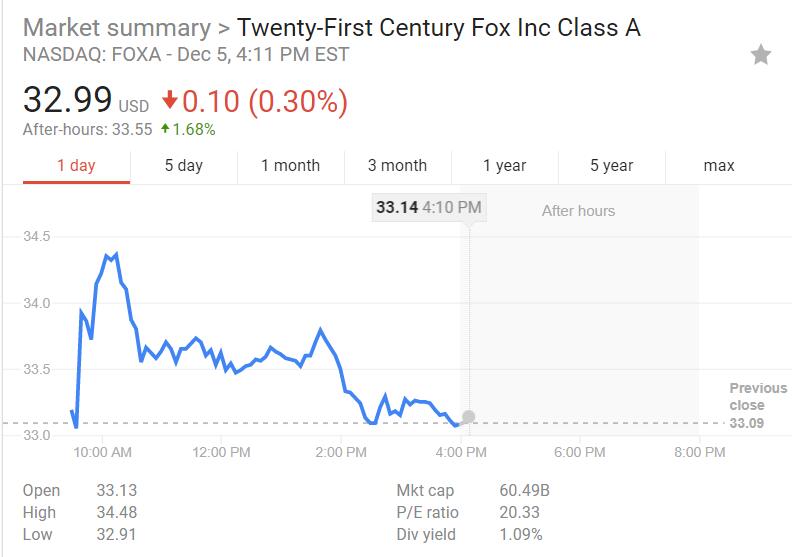
Task: Switch to the 5 day tab
Action: click(183, 165)
